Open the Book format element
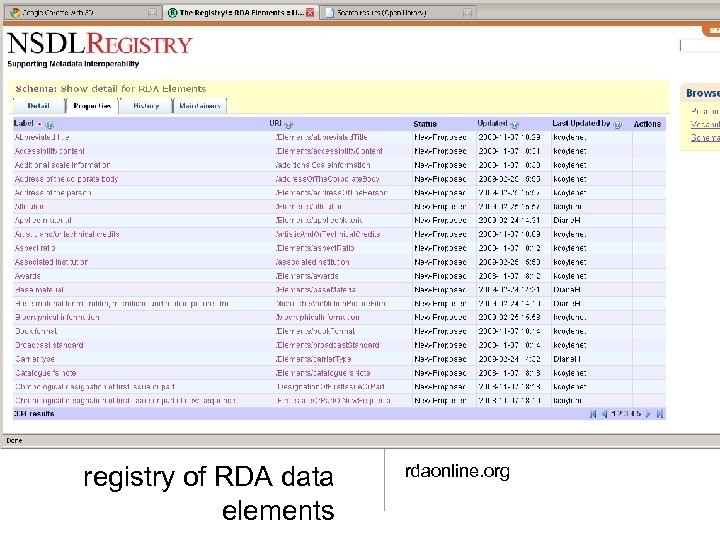 click(36, 331)
